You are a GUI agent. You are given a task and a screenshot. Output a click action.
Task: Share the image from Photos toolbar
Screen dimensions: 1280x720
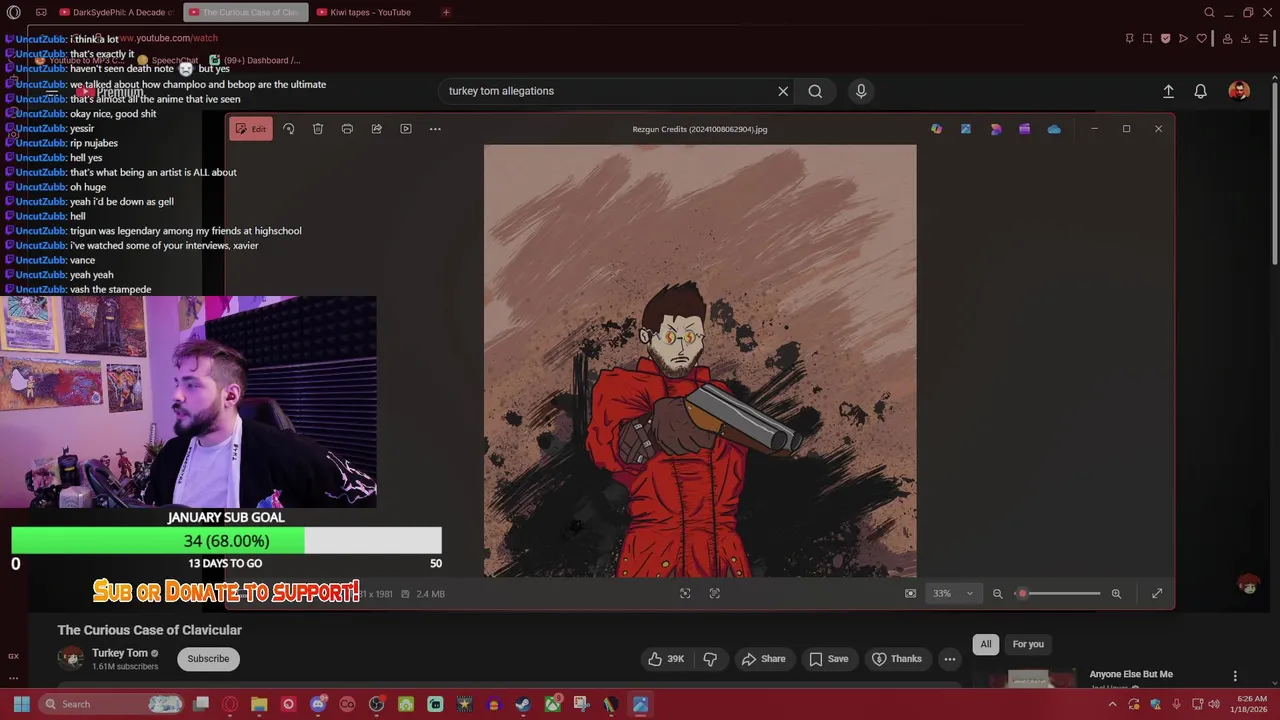377,129
